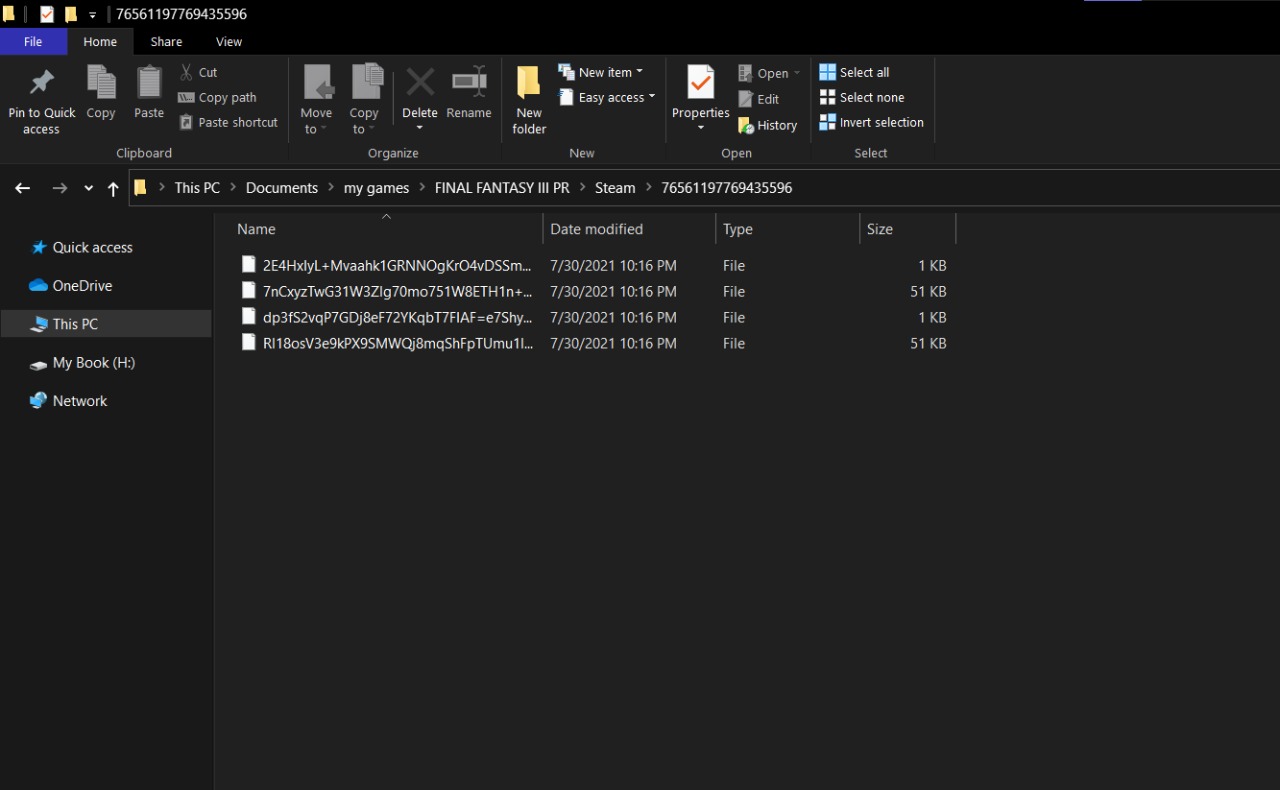Open the recent locations chevron dropdown
Screen dimensions: 1280x790
click(89, 188)
